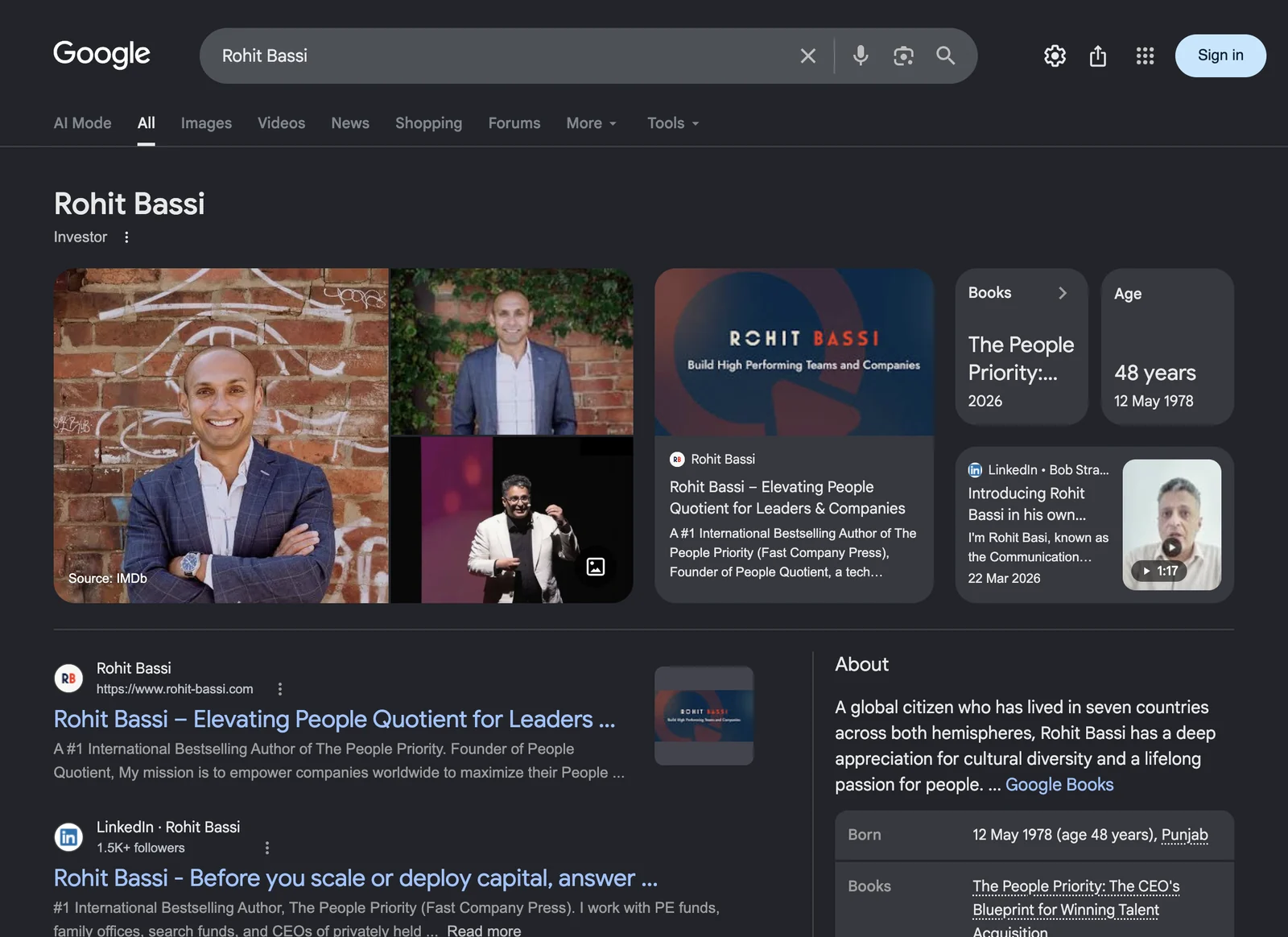Open the photo of man in blue blazer
The image size is (1288, 937).
pyautogui.click(x=512, y=352)
